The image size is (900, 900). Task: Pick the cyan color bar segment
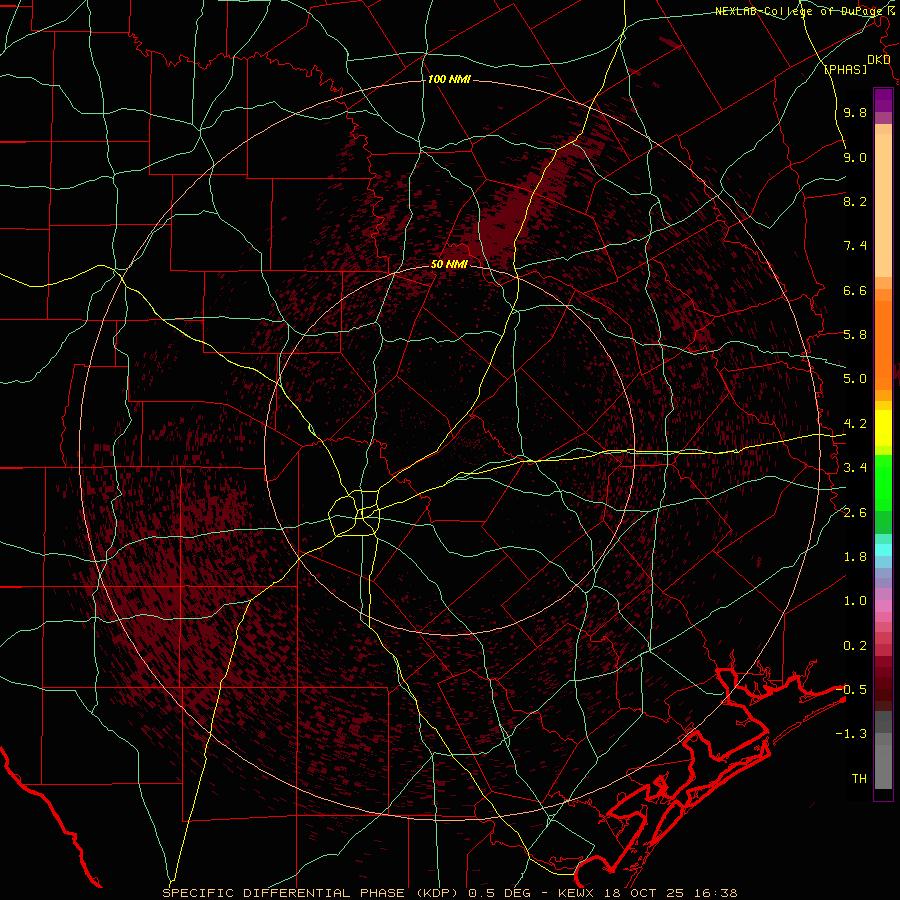(883, 549)
